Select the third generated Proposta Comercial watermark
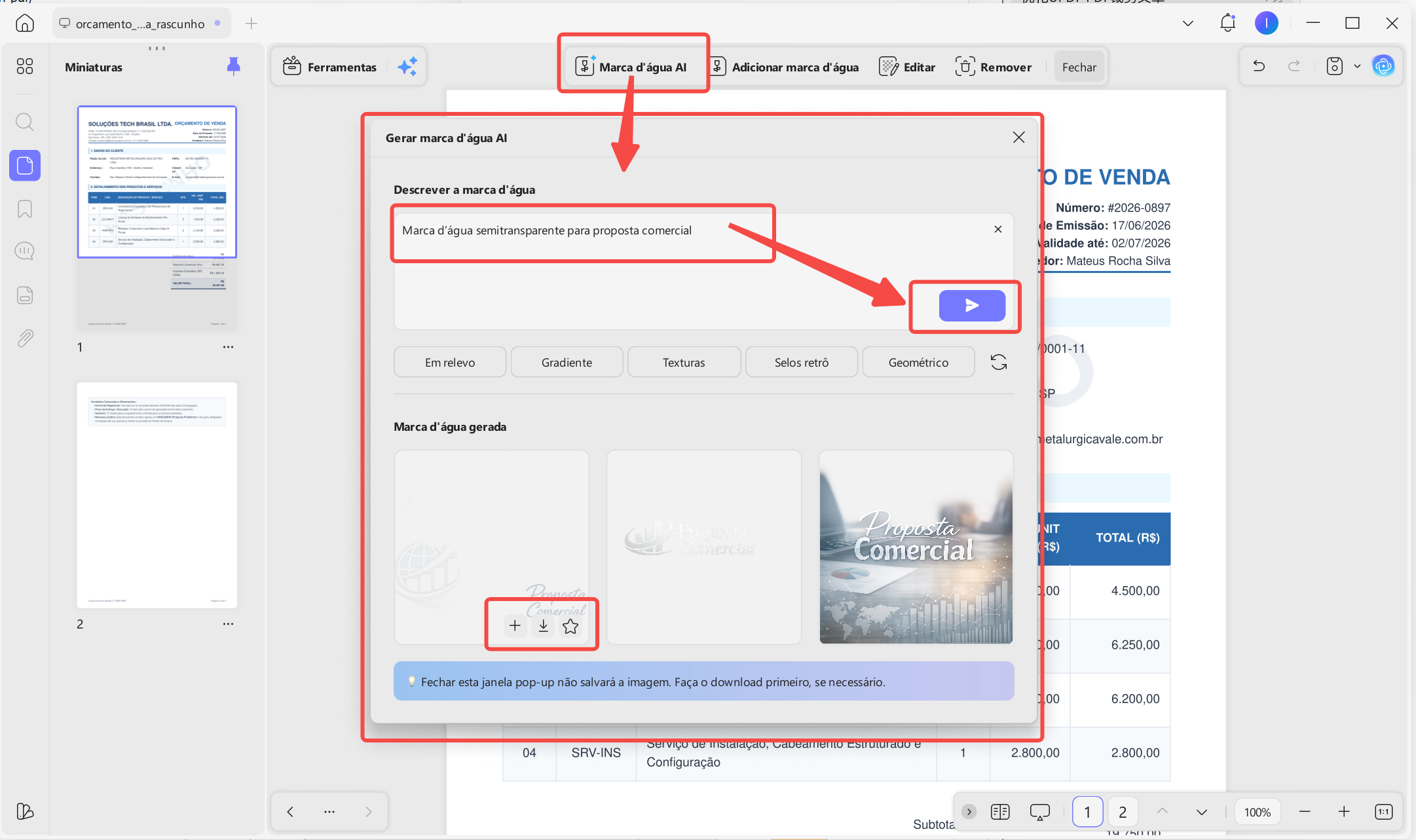The image size is (1416, 840). click(916, 547)
